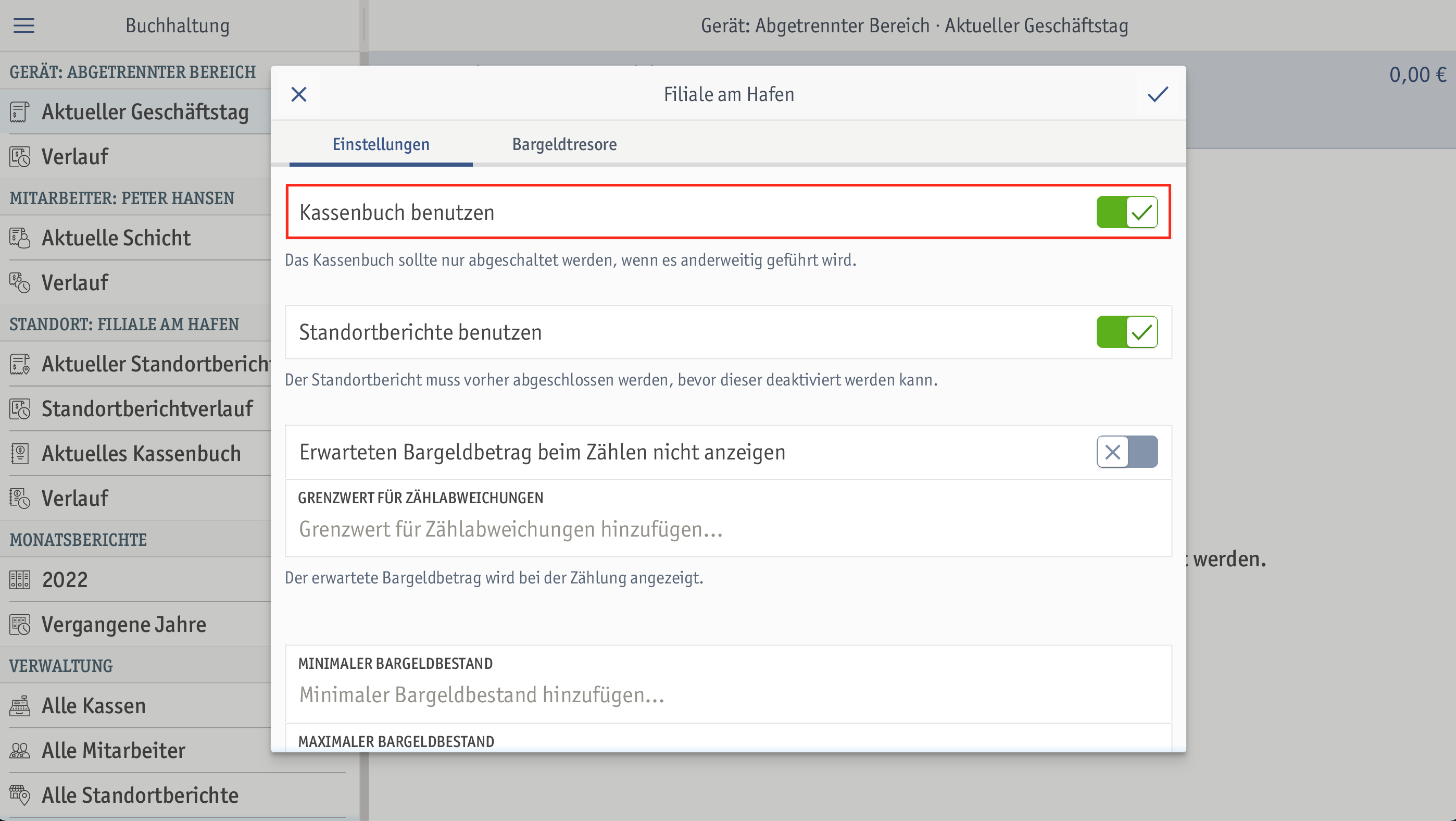Click the Minimaler Bargeldbestand field
The image size is (1456, 821).
[x=728, y=684]
